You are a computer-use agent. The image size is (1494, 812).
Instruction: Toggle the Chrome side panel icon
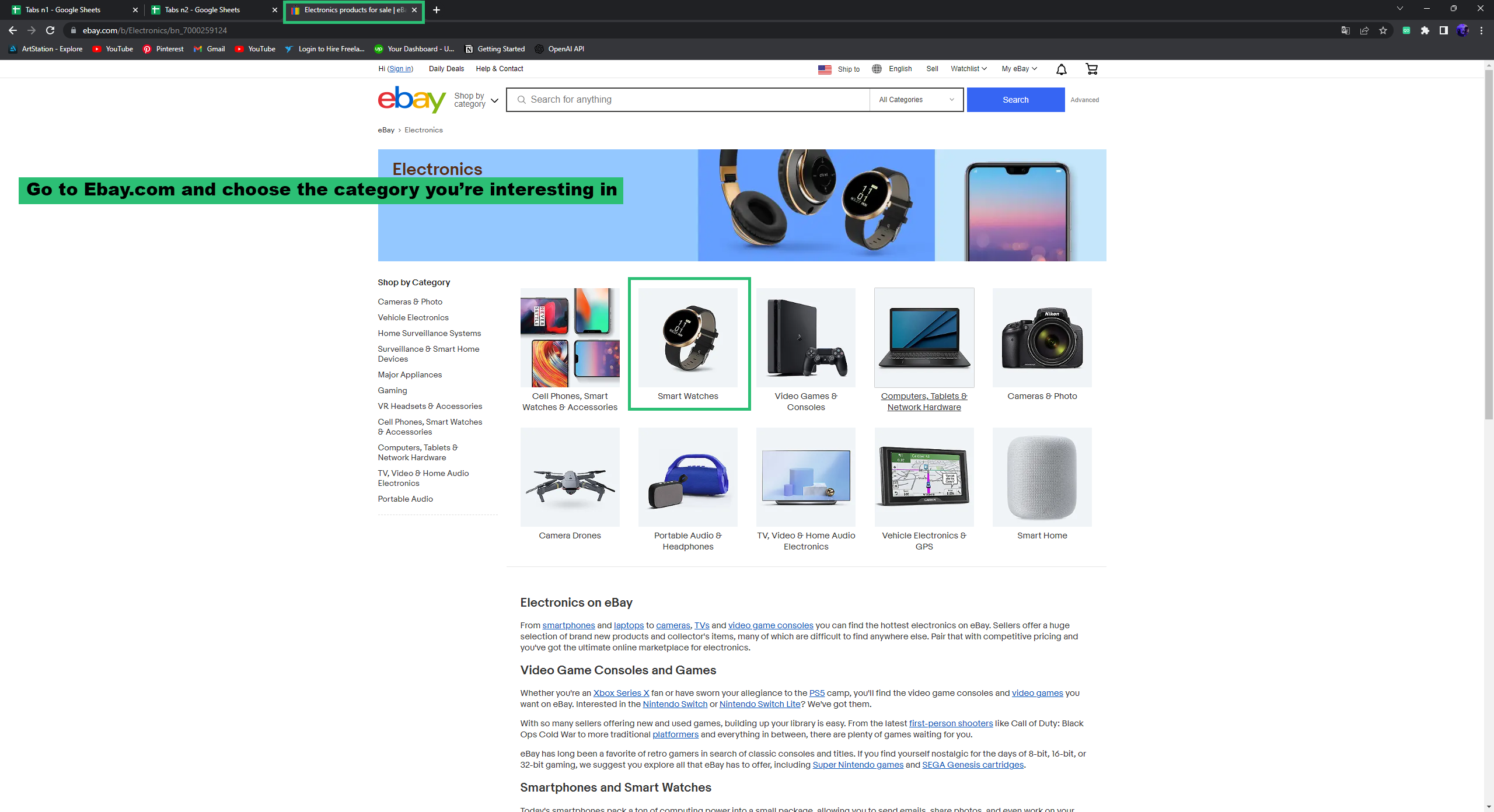1443,30
